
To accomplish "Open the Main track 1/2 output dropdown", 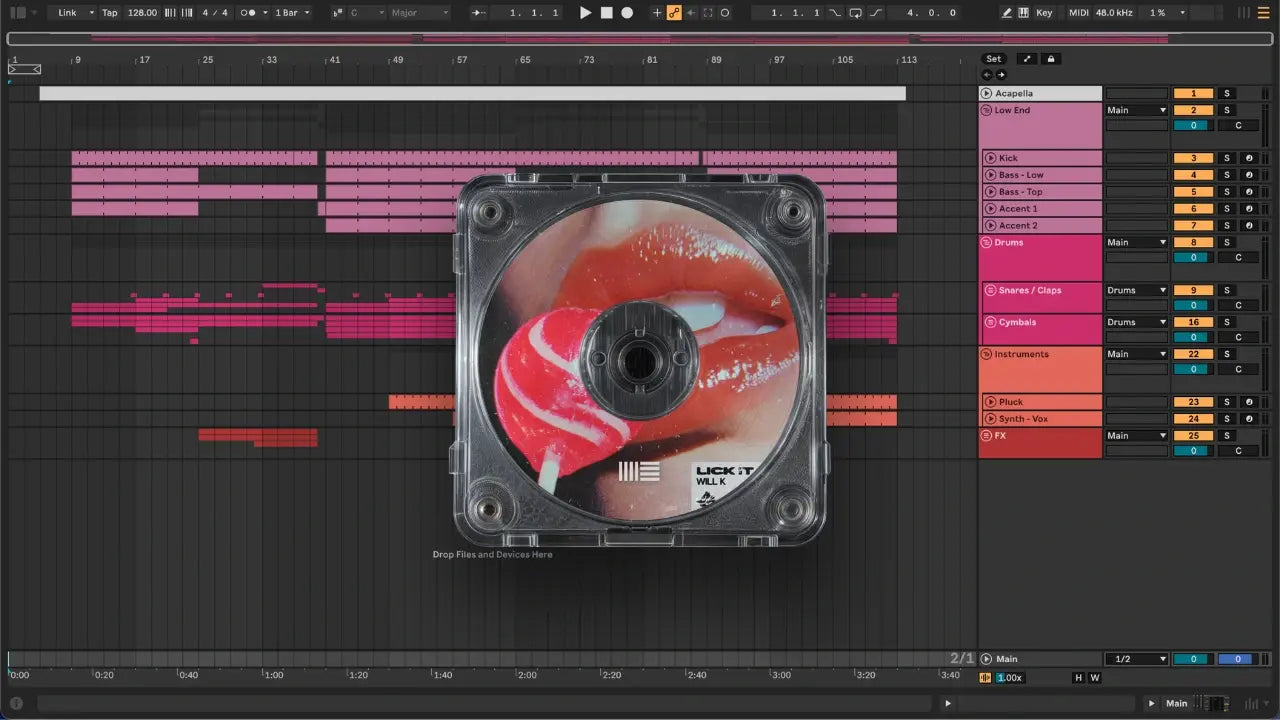I will click(x=1137, y=659).
